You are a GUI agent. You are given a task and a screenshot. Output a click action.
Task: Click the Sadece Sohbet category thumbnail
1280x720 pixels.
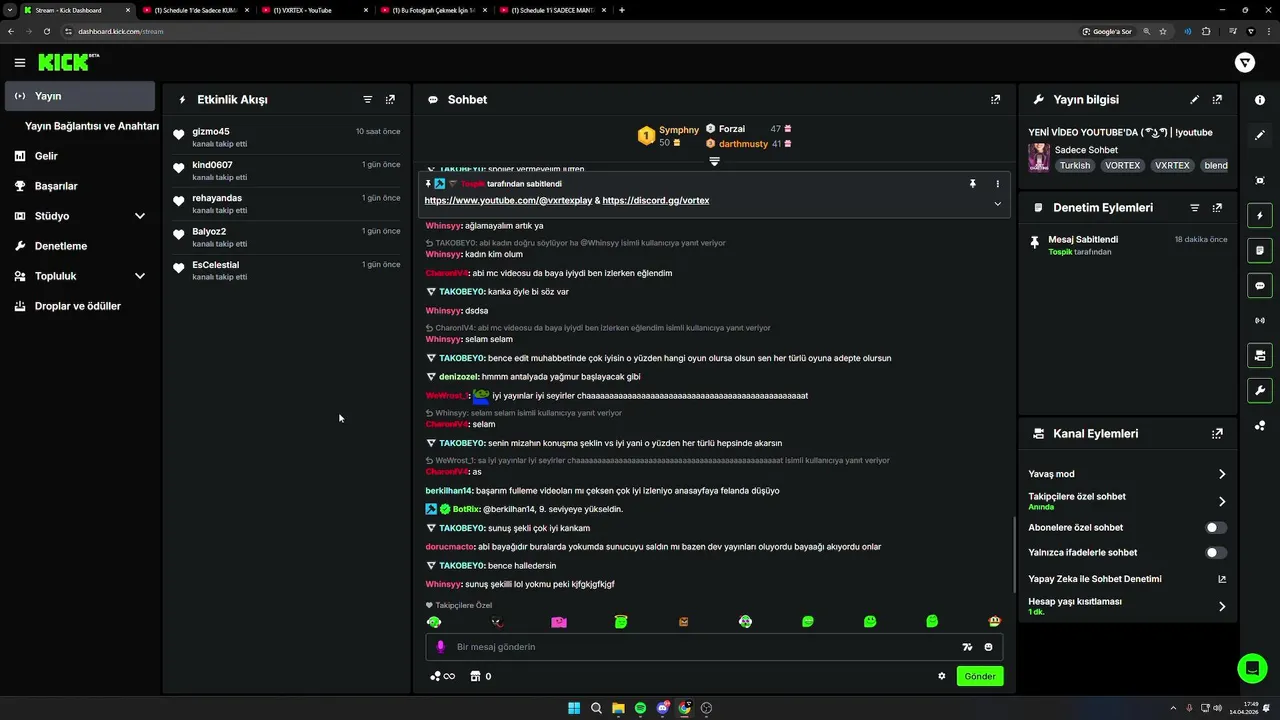(x=1039, y=157)
